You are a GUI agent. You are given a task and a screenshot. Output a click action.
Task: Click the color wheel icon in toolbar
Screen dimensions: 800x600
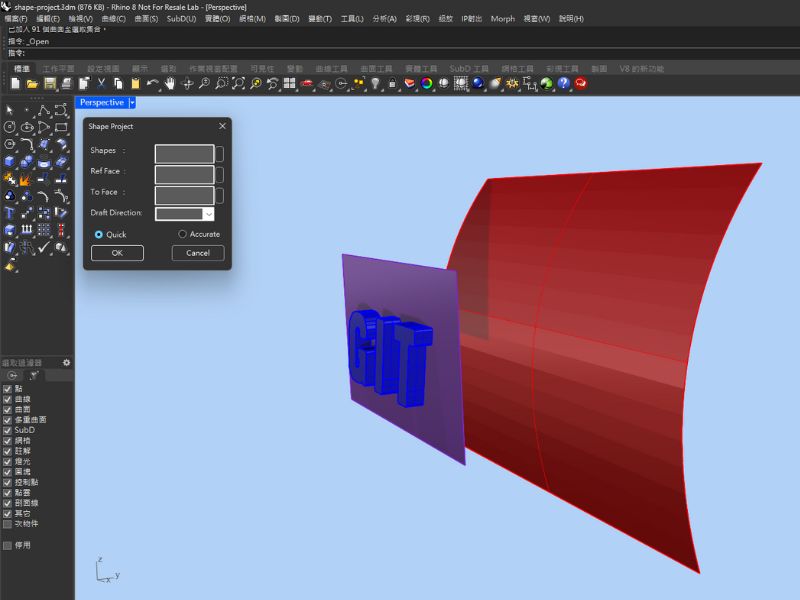(427, 83)
